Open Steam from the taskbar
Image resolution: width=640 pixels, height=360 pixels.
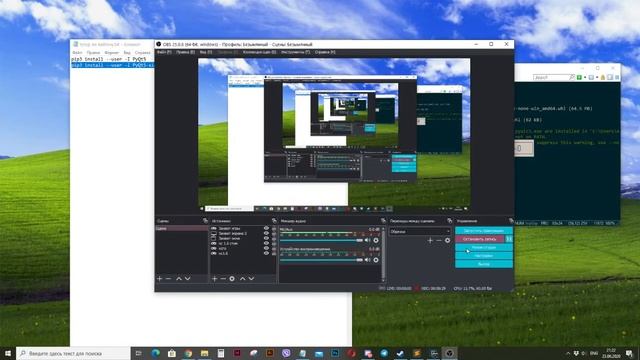click(400, 353)
